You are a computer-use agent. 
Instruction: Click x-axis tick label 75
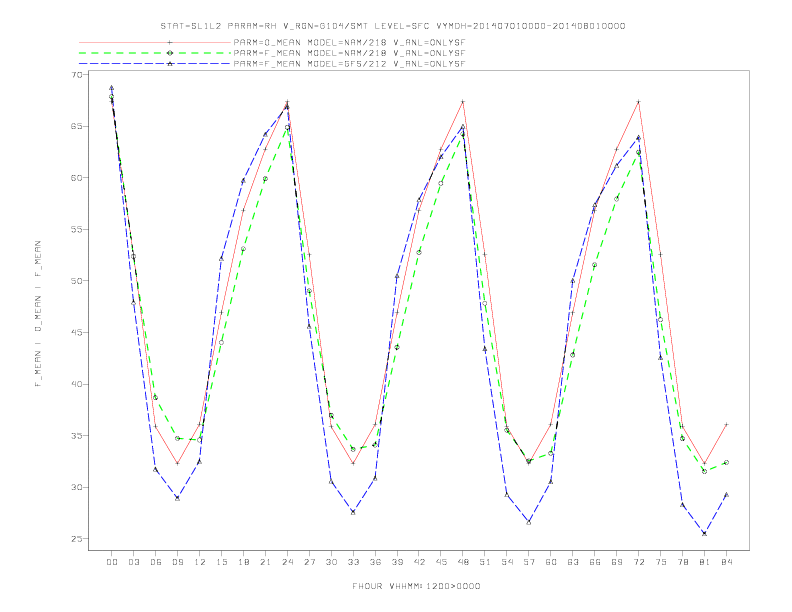pyautogui.click(x=661, y=562)
